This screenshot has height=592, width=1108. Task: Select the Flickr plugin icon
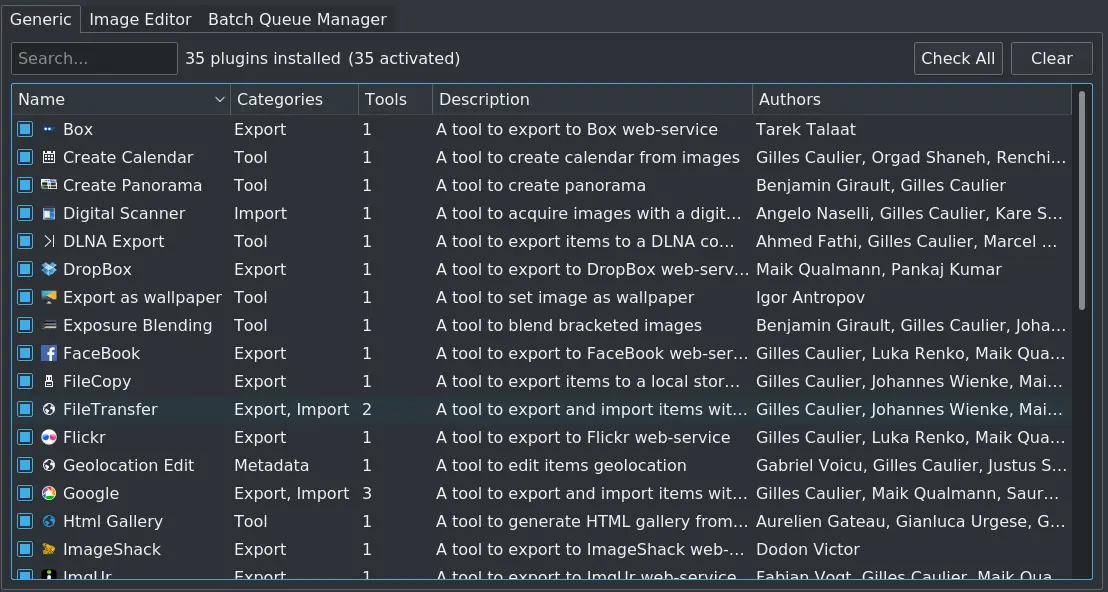(50, 437)
